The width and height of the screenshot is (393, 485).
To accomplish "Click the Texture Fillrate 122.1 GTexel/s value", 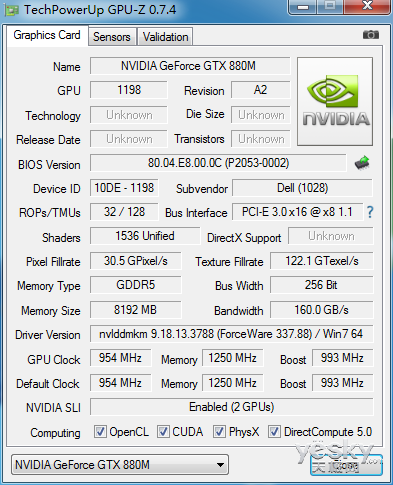I will tap(322, 261).
